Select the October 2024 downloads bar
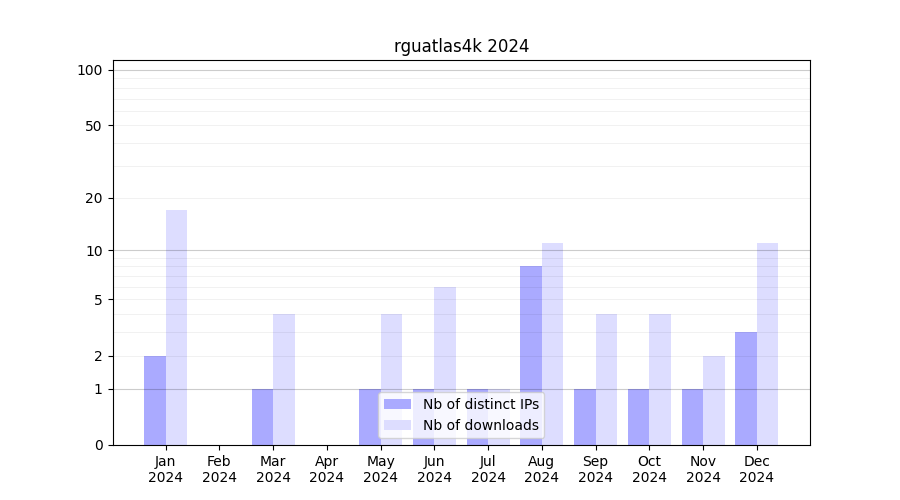Viewport: 900px width, 500px height. (x=660, y=379)
